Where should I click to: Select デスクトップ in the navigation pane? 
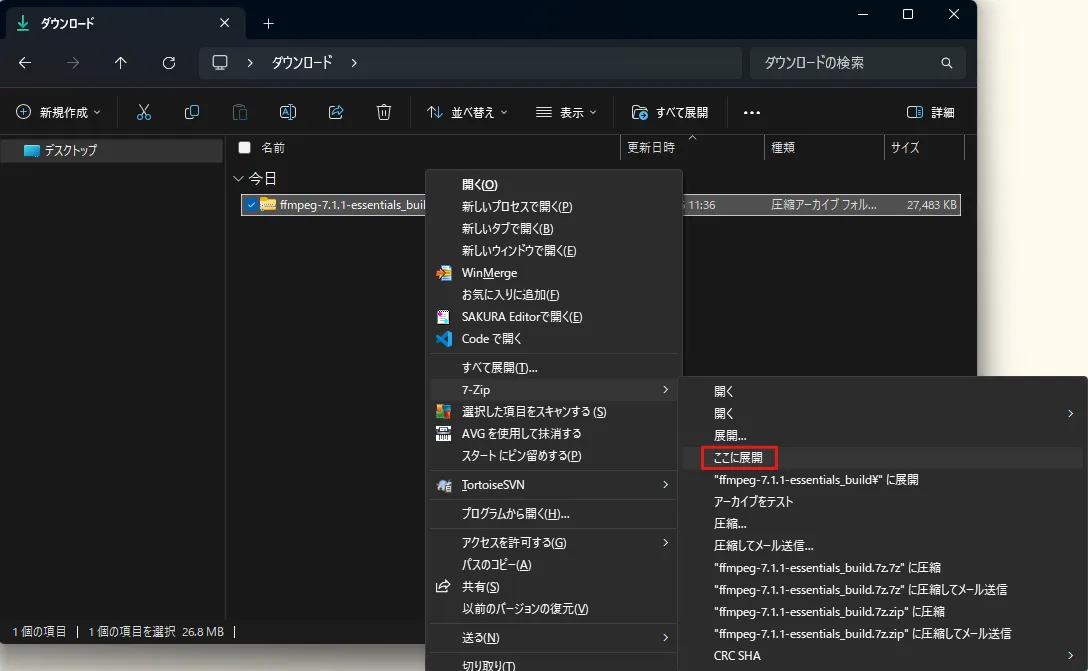tap(112, 151)
